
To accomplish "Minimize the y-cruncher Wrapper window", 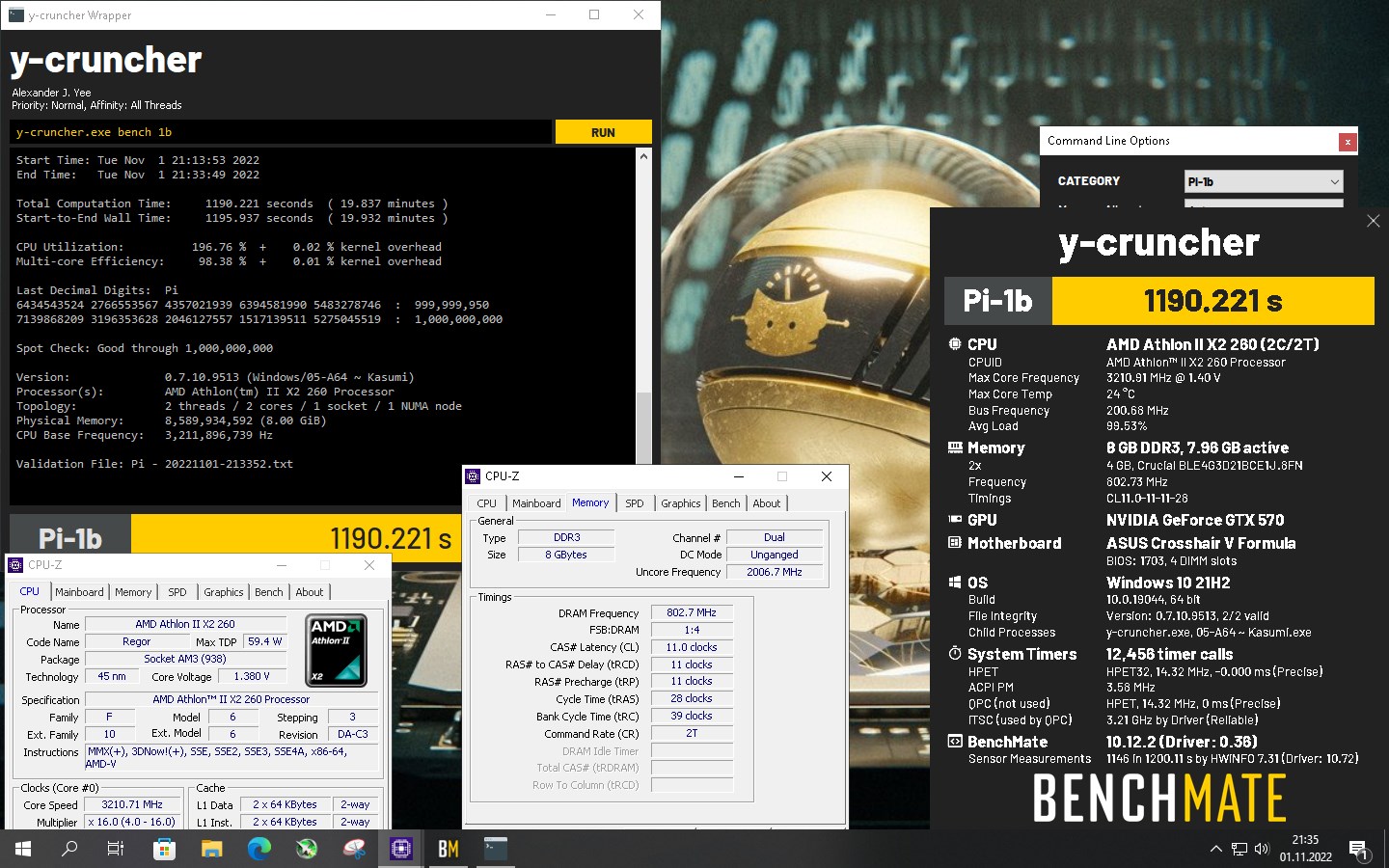I will [551, 14].
